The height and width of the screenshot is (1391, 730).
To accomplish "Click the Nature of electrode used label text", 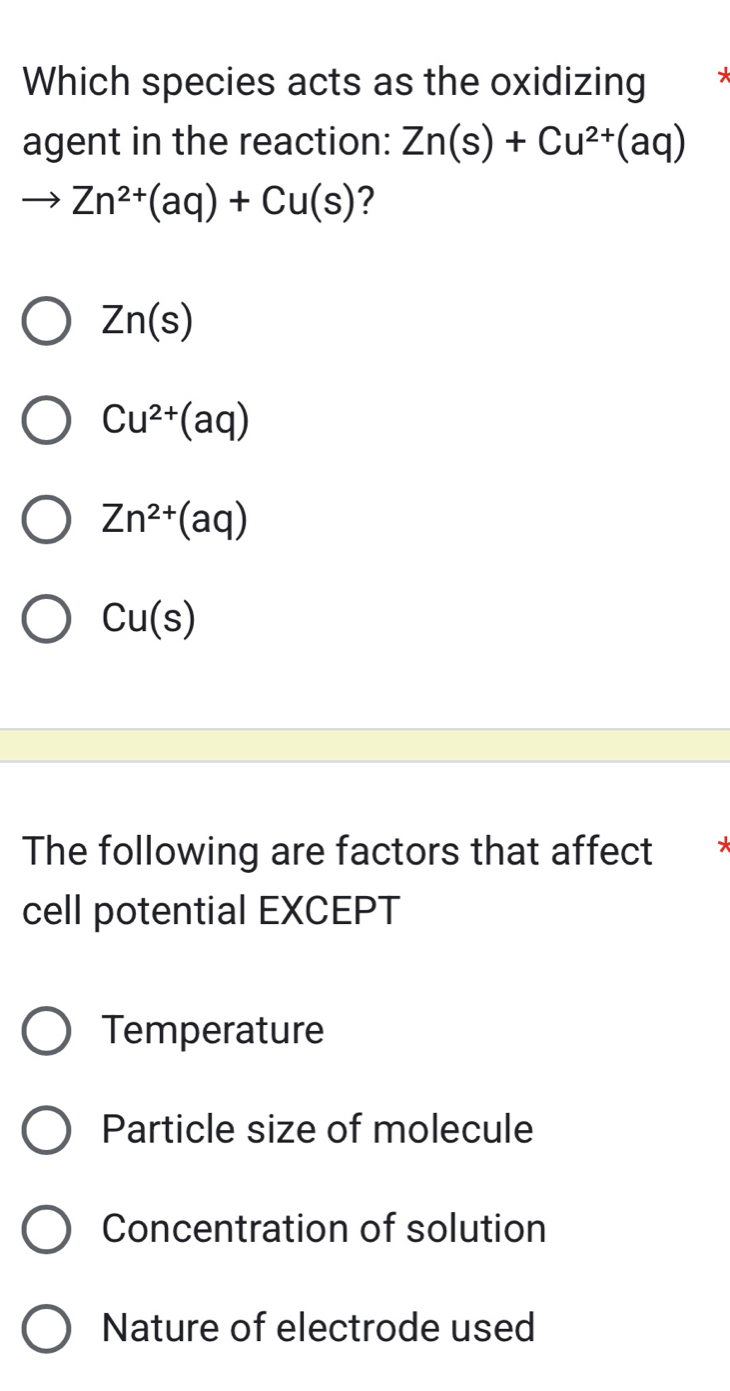I will 318,1329.
